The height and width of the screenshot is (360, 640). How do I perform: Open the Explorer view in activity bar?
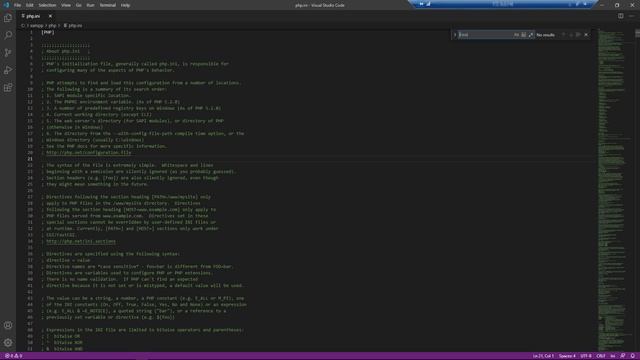point(8,18)
